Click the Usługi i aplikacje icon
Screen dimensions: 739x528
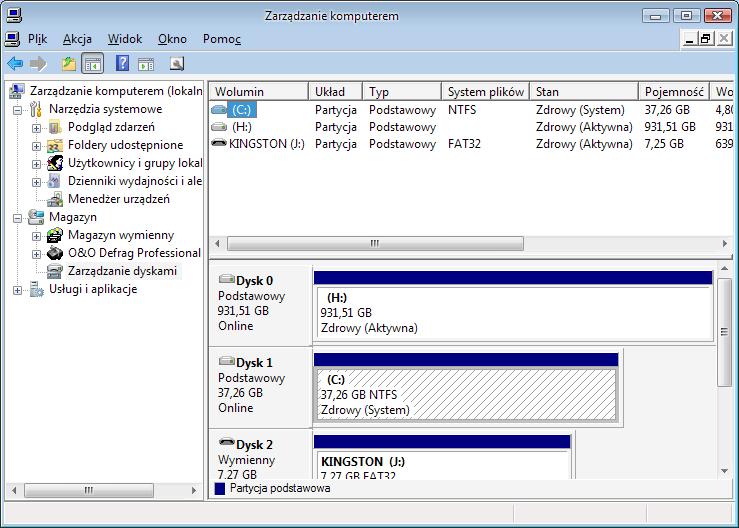36,289
